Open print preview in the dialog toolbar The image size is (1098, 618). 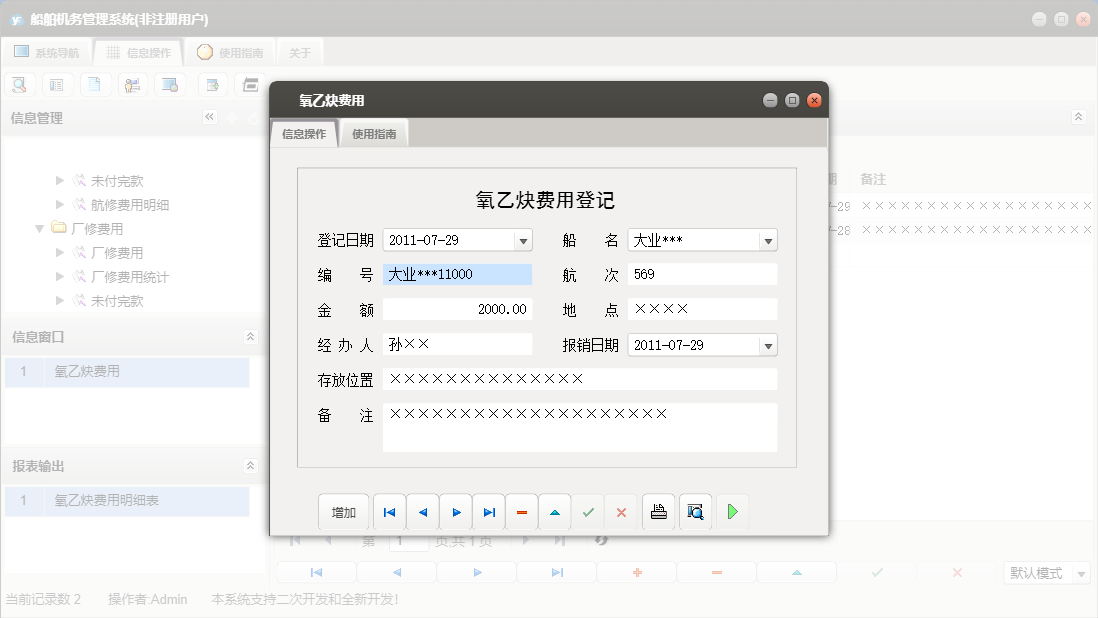tap(695, 511)
